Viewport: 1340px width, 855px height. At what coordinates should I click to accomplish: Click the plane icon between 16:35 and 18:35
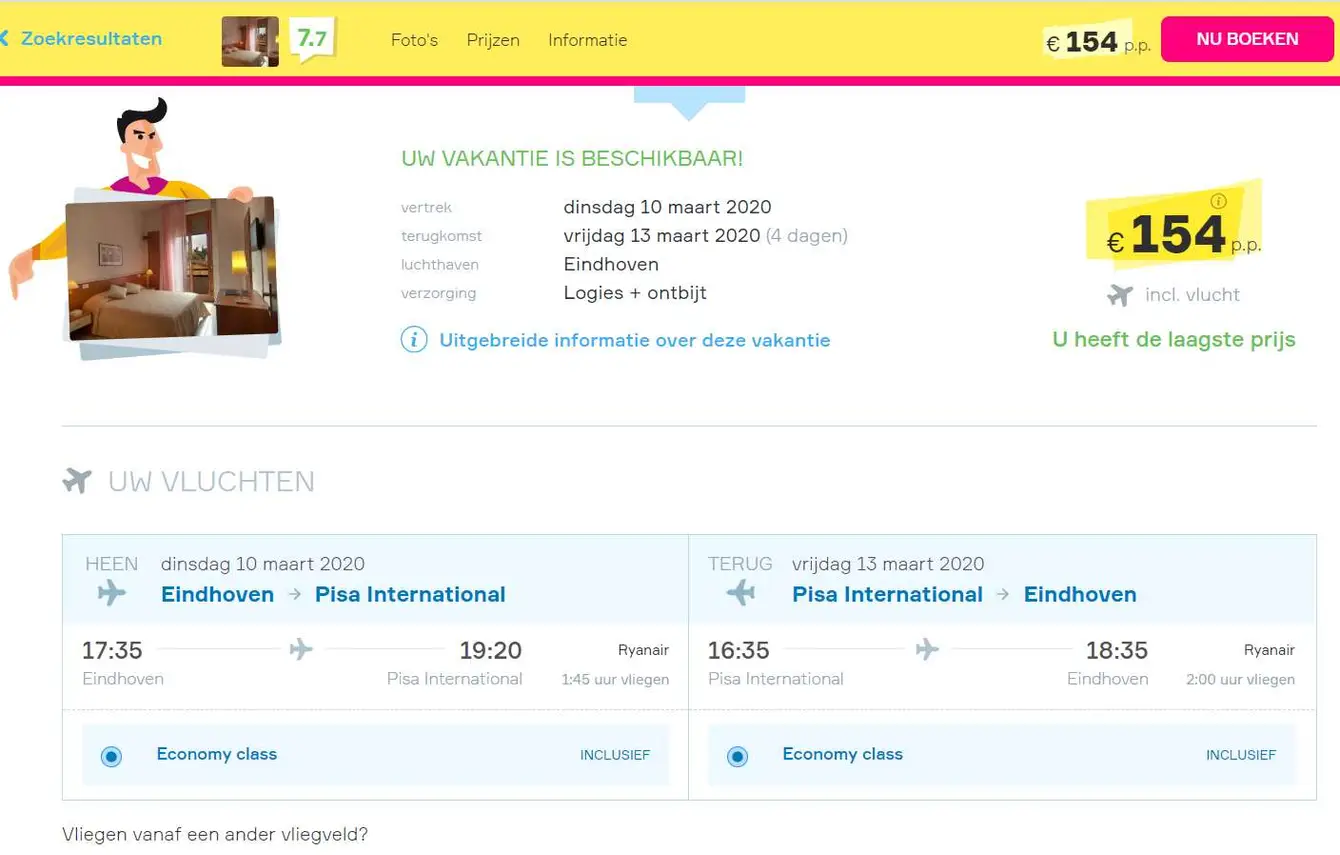coord(927,650)
